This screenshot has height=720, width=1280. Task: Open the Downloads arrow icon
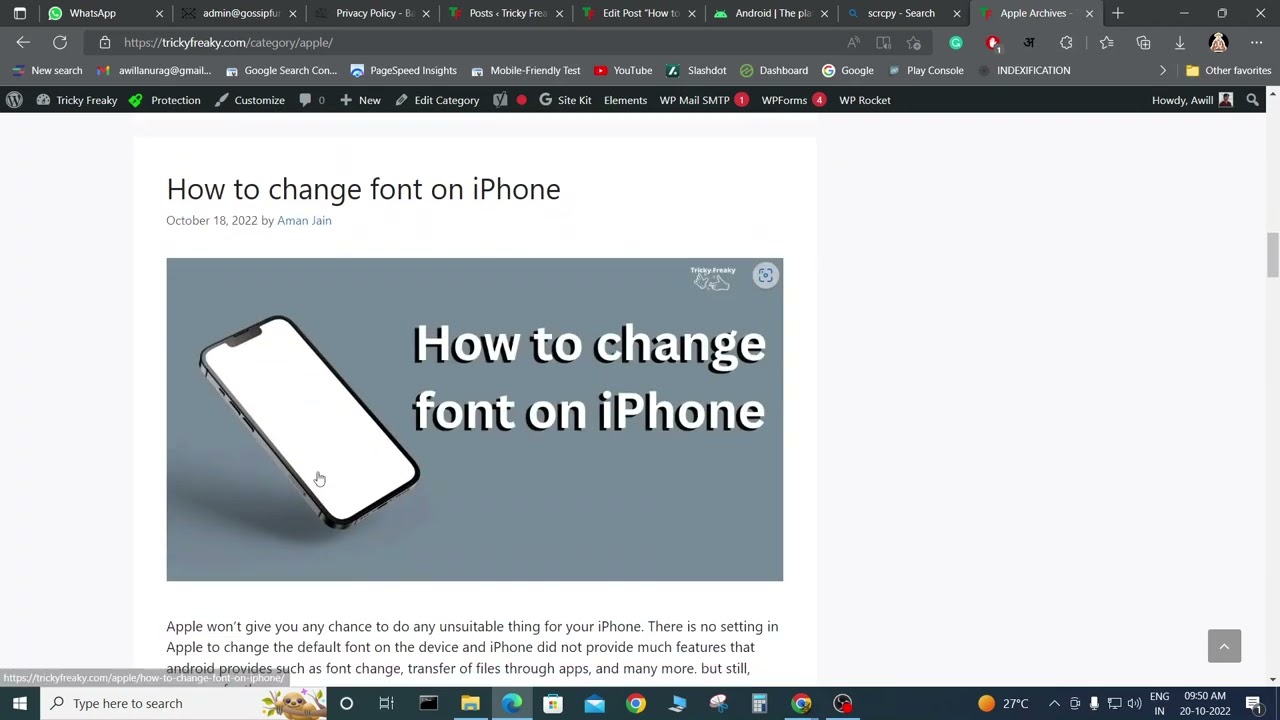tap(1180, 43)
